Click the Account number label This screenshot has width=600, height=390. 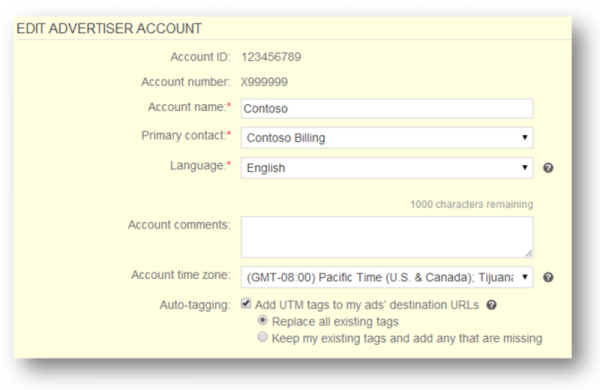[x=186, y=82]
